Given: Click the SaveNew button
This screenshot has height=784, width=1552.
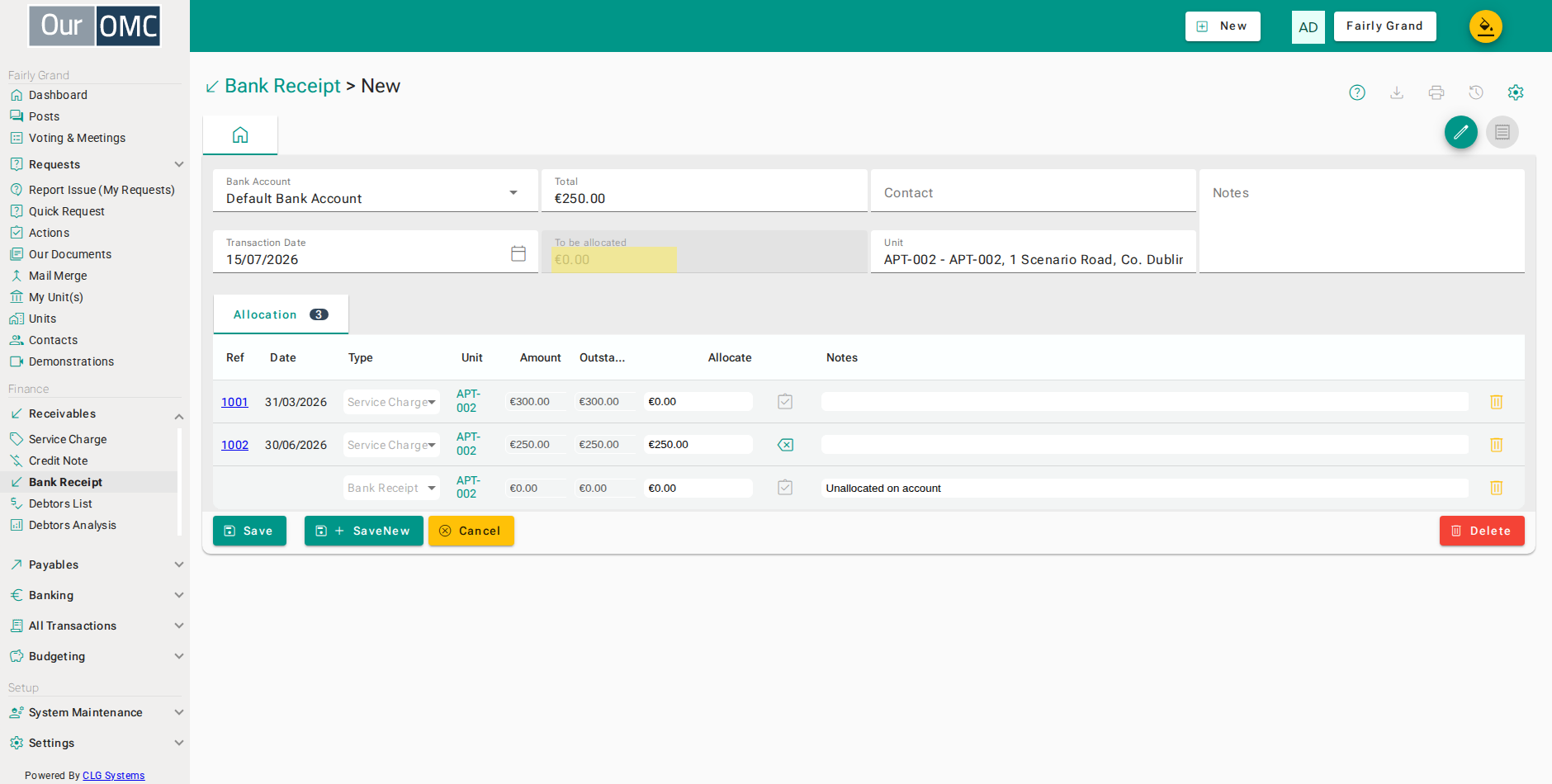Looking at the screenshot, I should (364, 531).
